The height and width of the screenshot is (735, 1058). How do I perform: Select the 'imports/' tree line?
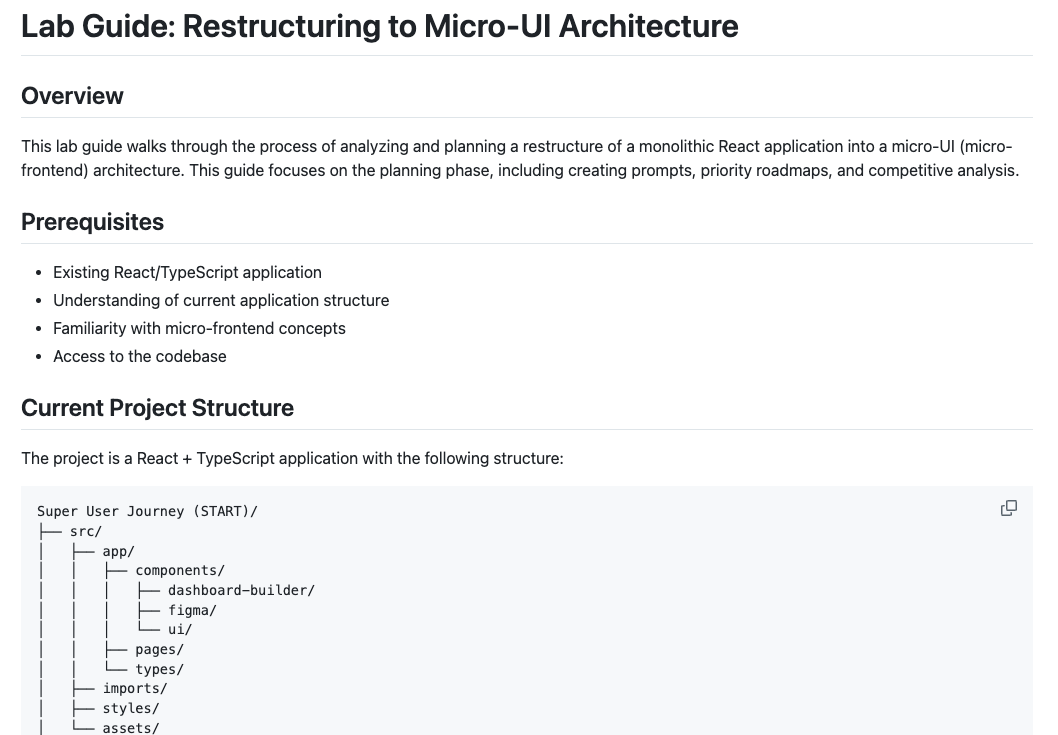pos(135,688)
